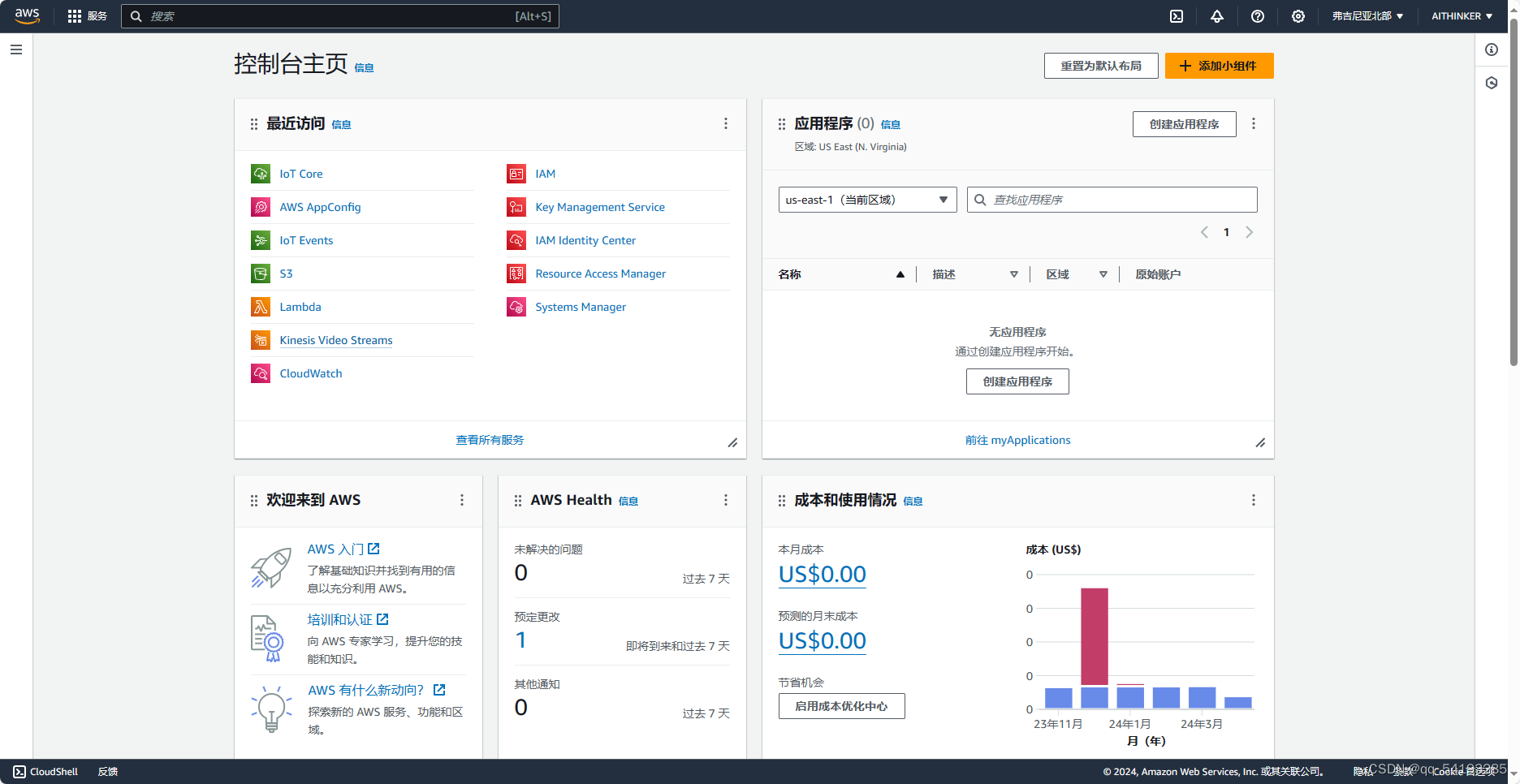Click the IAM service icon
Screen dimensions: 1520x784
tap(516, 174)
